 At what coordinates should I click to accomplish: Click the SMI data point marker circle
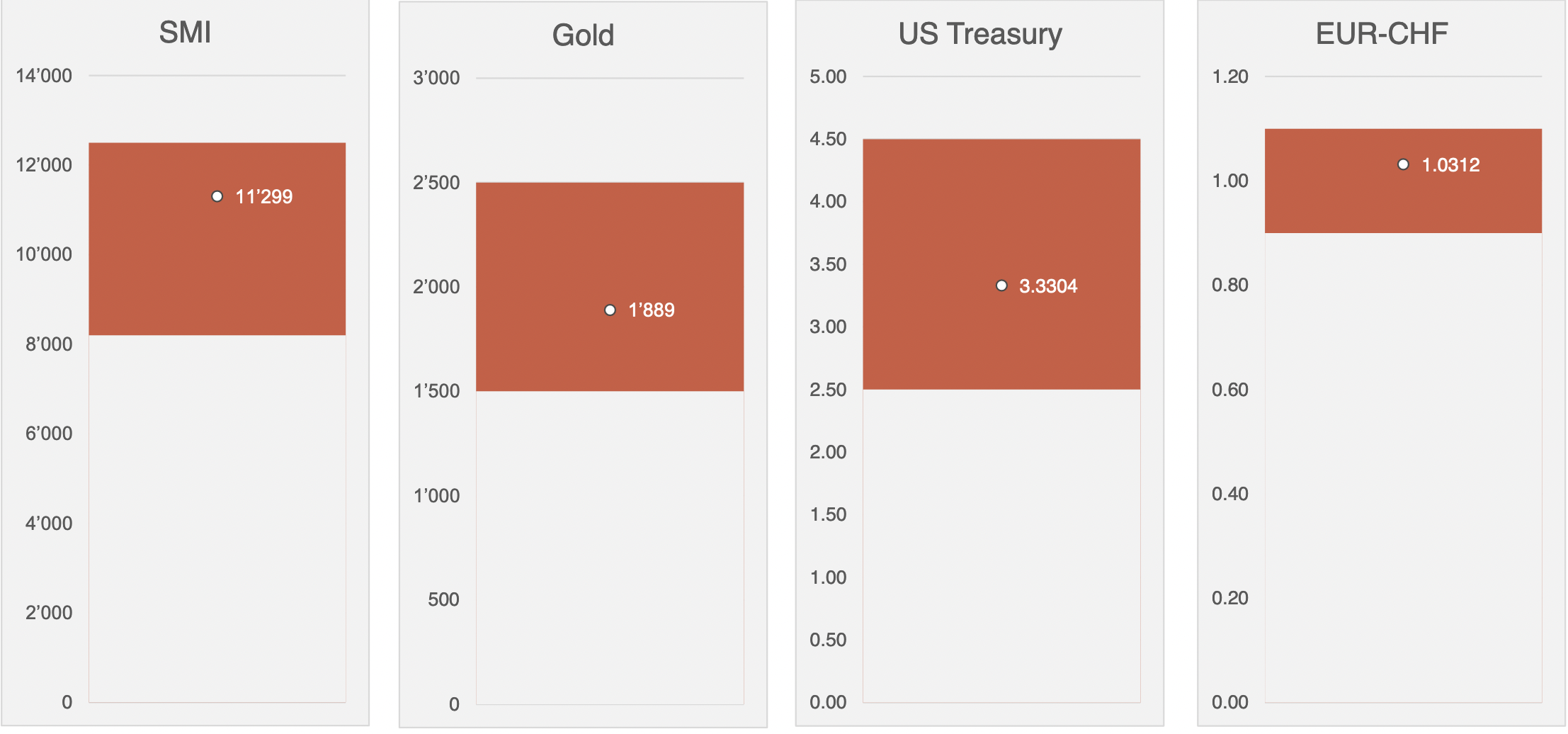point(217,196)
